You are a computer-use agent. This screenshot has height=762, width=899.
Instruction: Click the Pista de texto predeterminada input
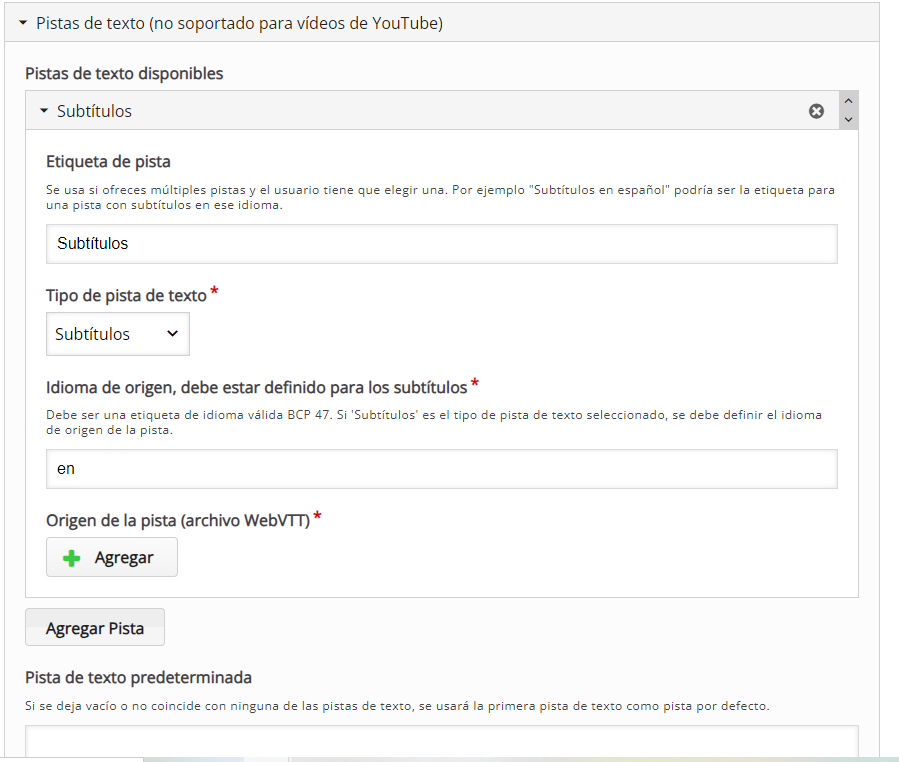tap(441, 742)
